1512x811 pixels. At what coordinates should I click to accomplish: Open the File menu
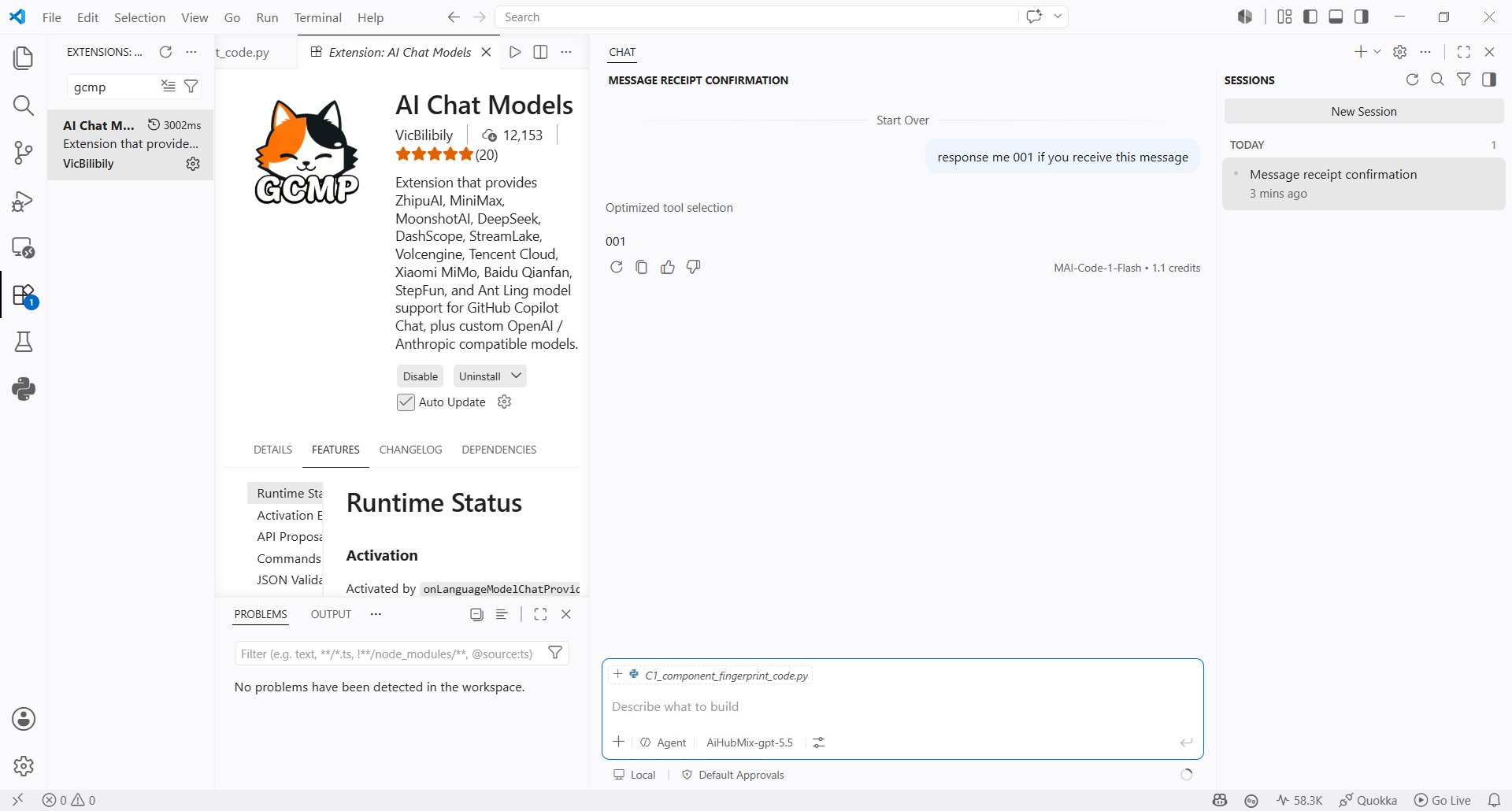point(52,17)
